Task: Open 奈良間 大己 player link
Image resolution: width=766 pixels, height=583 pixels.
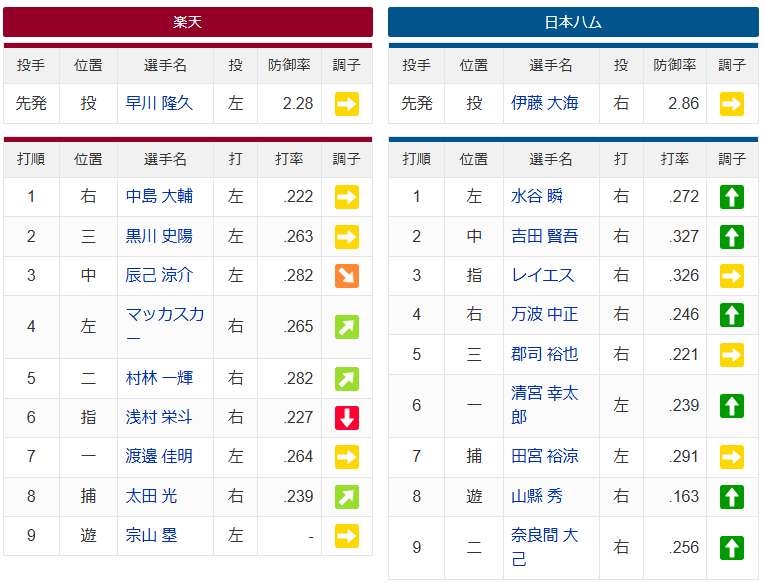Action: pos(545,547)
